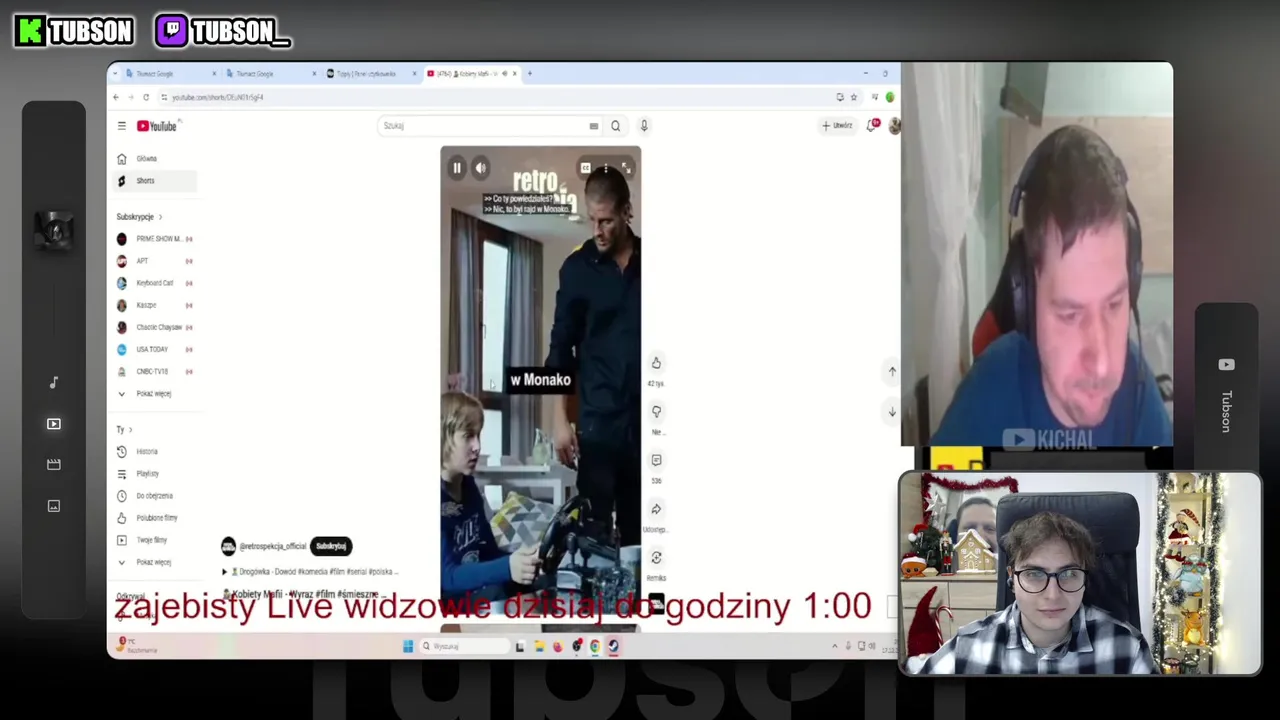This screenshot has height=720, width=1280.
Task: Select Shorts in the sidebar
Action: tap(155, 181)
